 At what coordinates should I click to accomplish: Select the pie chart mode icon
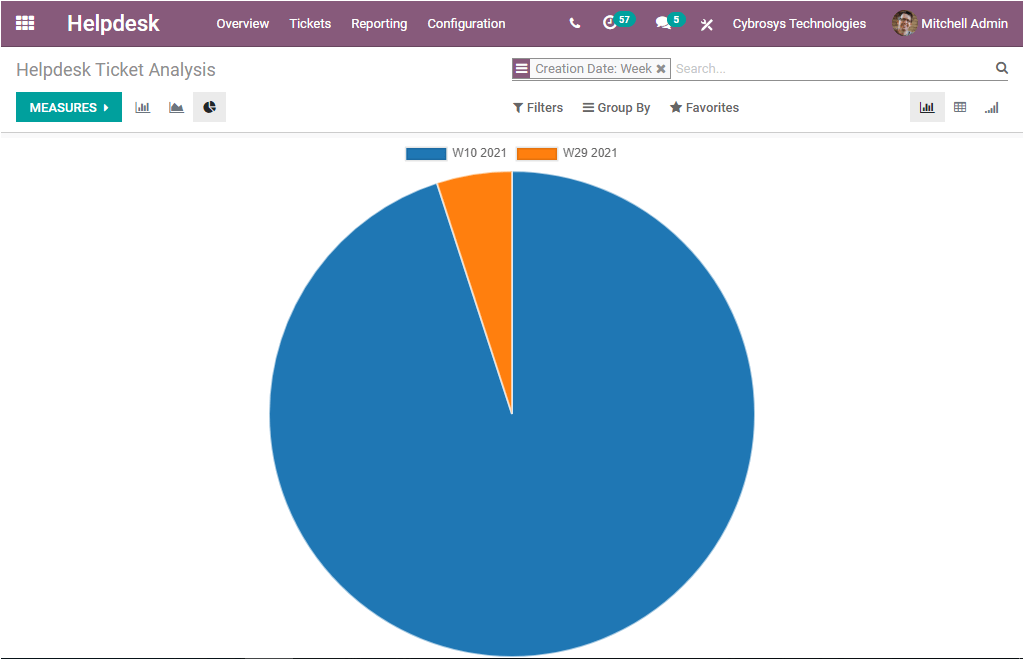[x=210, y=107]
